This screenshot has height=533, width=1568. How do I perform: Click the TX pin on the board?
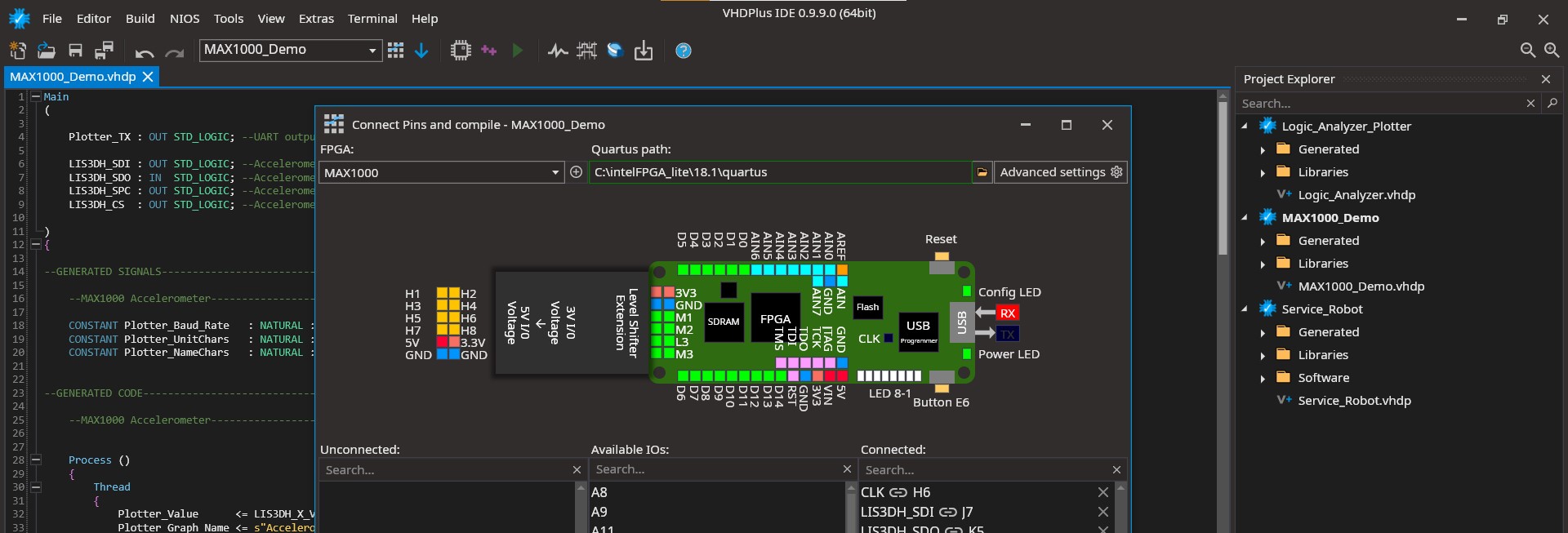(1008, 334)
